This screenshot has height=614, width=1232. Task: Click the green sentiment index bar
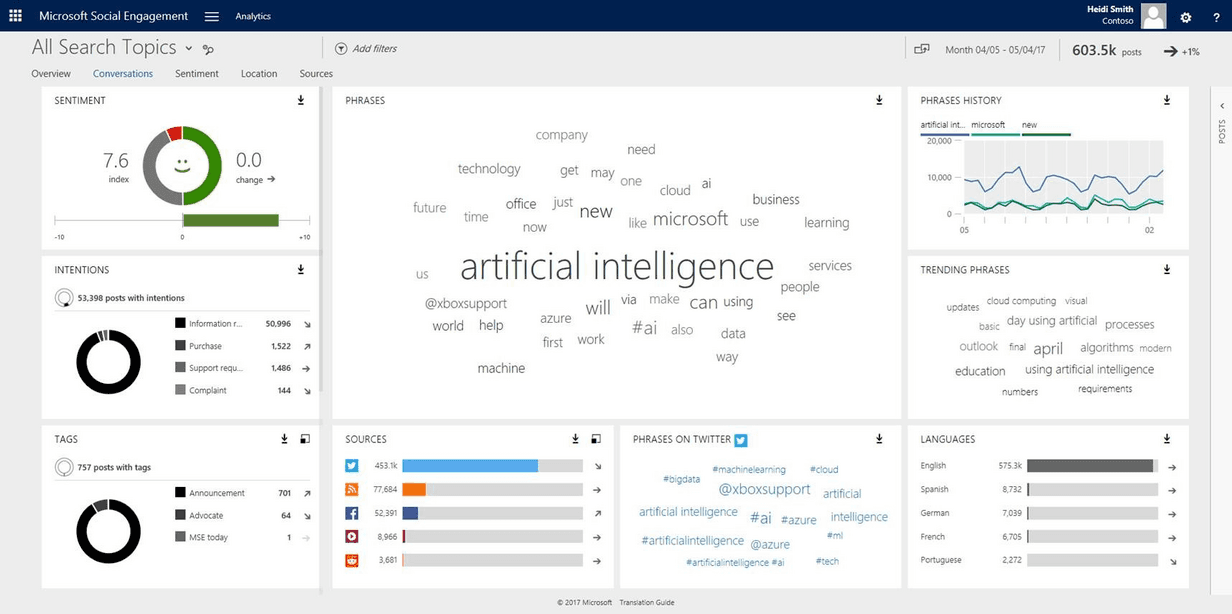click(230, 220)
